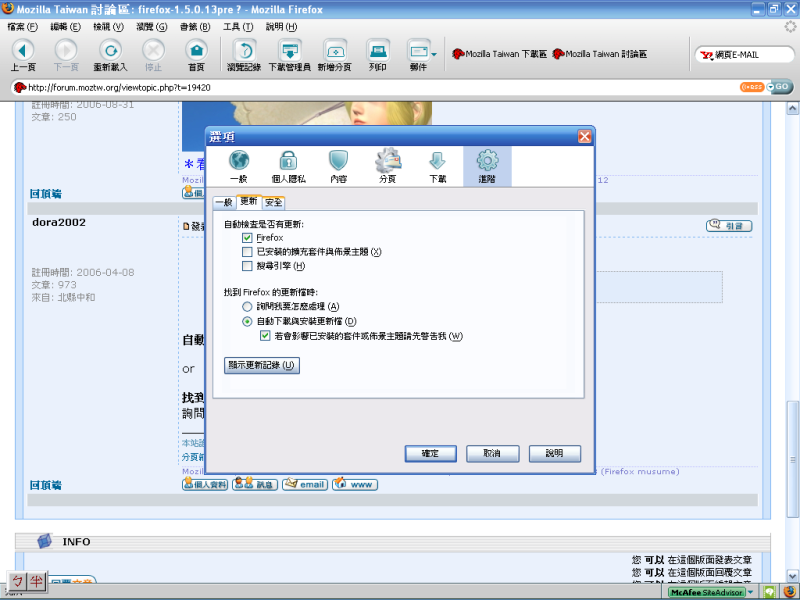Image resolution: width=800 pixels, height=600 pixels.
Task: Click the McAfee SiteAdvisor status bar button
Action: click(707, 592)
